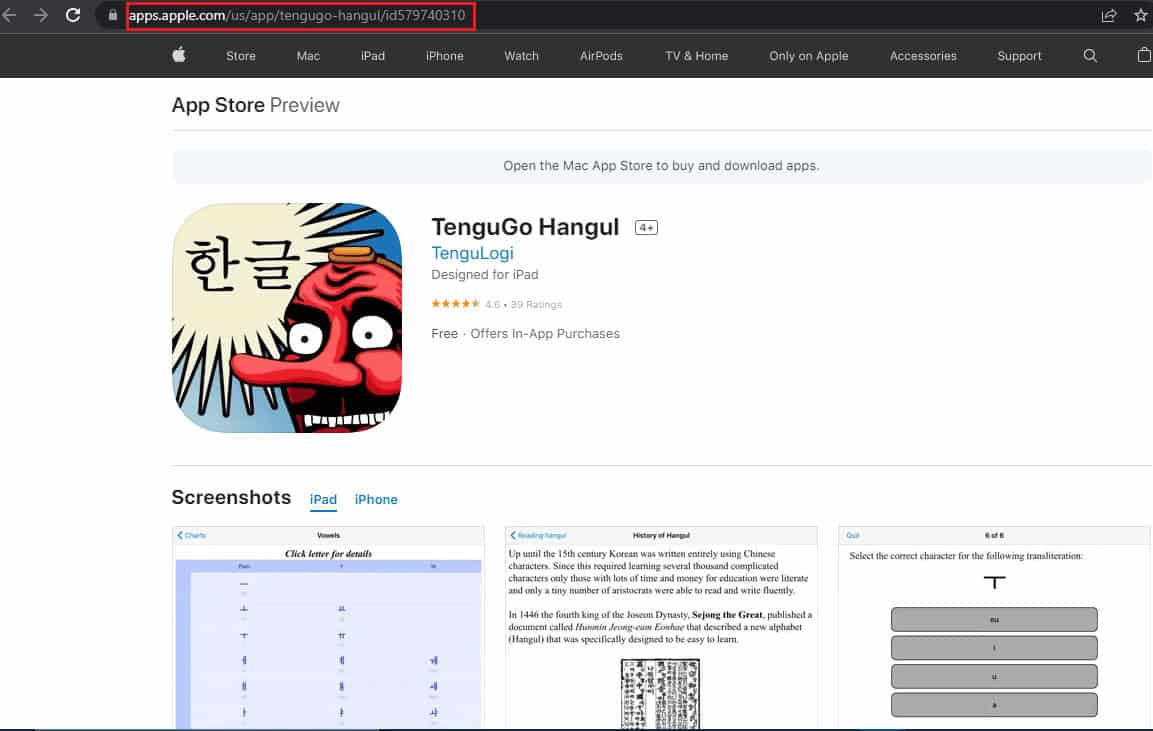
Task: Open the Quiz screenshot thumbnail
Action: pyautogui.click(x=994, y=627)
